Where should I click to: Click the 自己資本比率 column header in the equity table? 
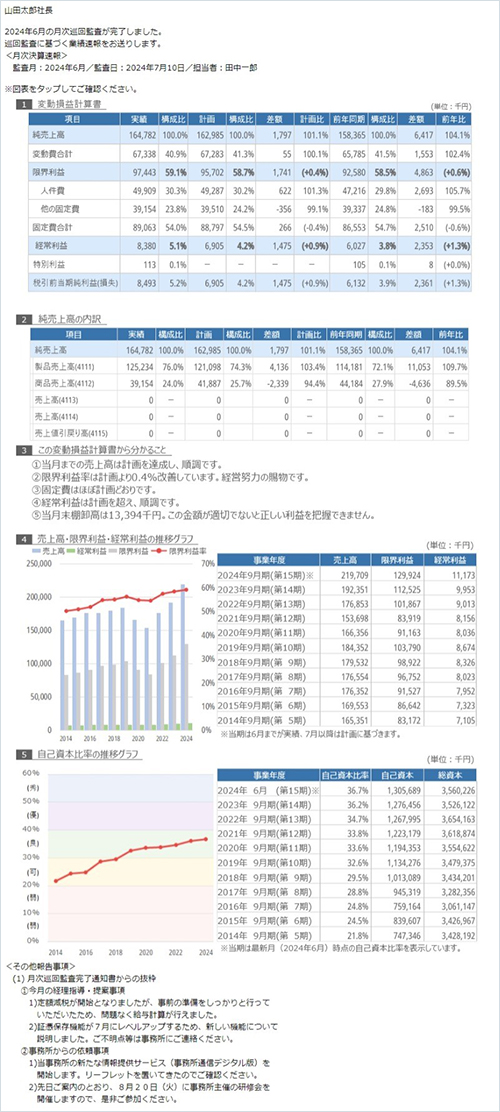(346, 774)
